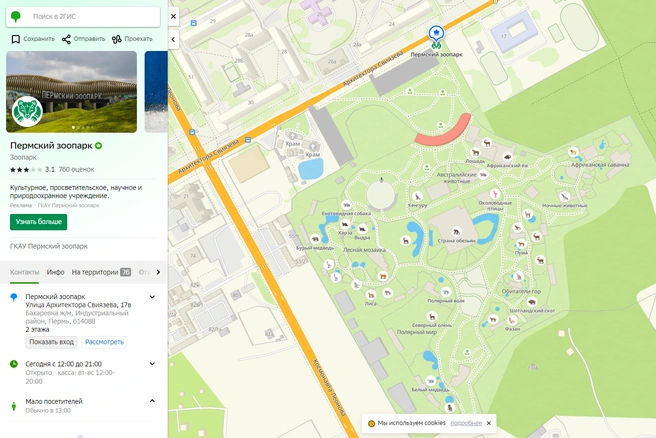656x438 pixels.
Task: Click the 'Лошадь' animal marker on the map
Action: click(475, 153)
